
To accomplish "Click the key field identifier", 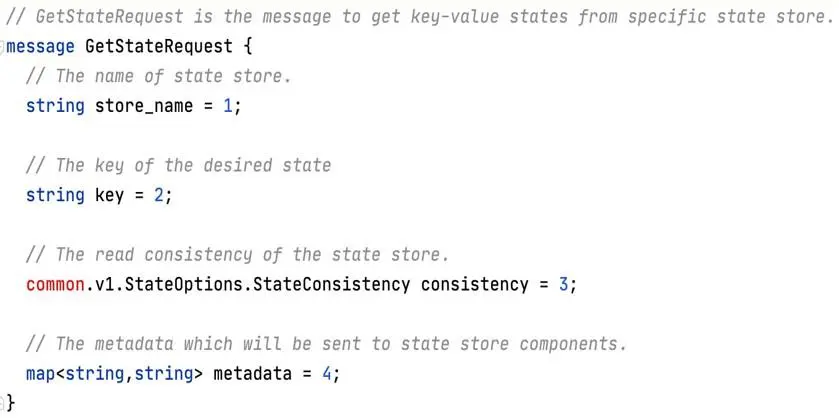I will click(110, 195).
